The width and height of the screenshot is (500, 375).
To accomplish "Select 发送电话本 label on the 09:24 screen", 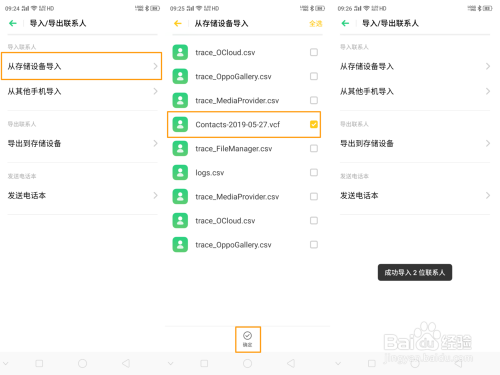I will click(27, 195).
